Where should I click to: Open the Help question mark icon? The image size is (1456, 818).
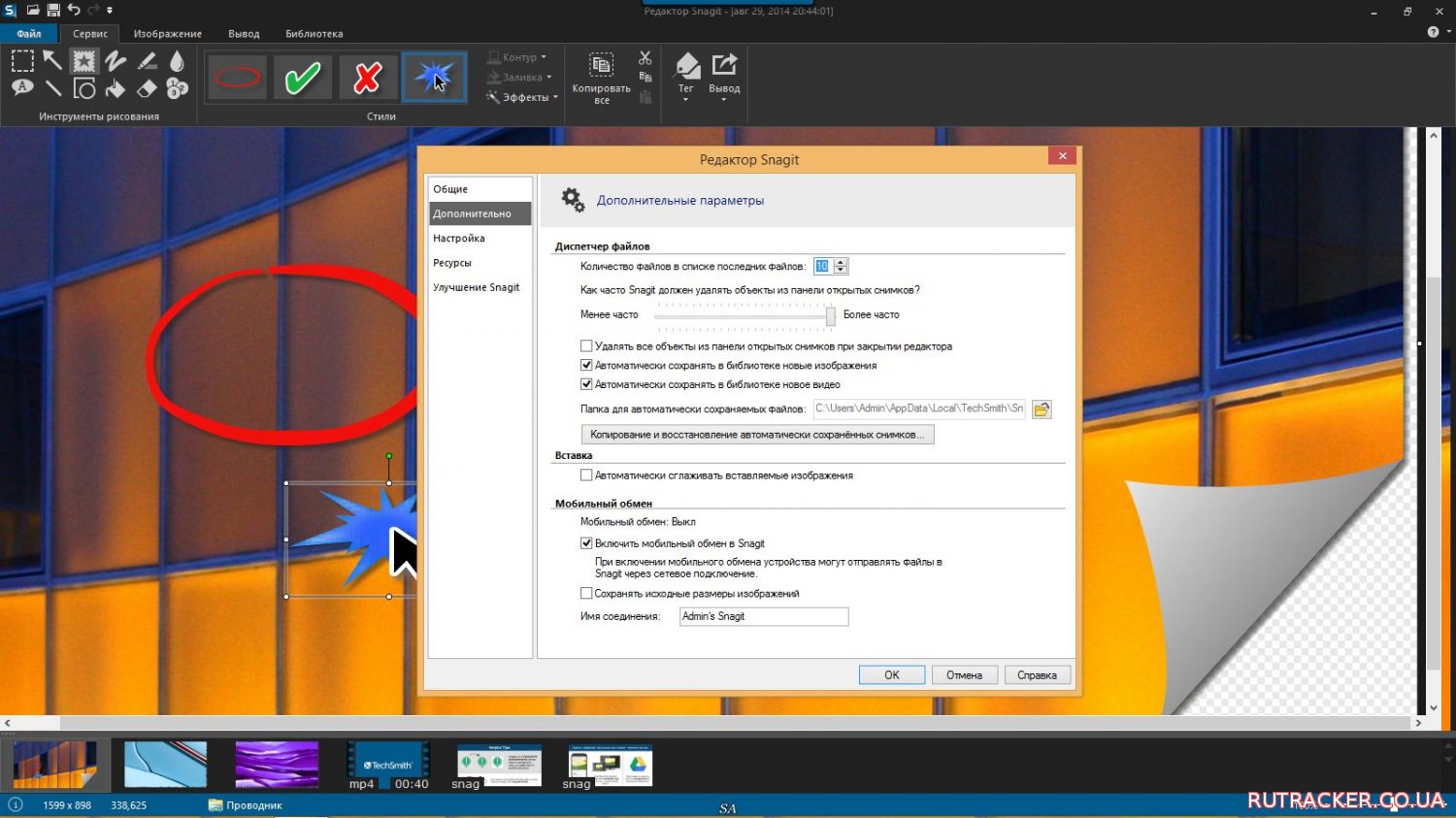pyautogui.click(x=1433, y=32)
